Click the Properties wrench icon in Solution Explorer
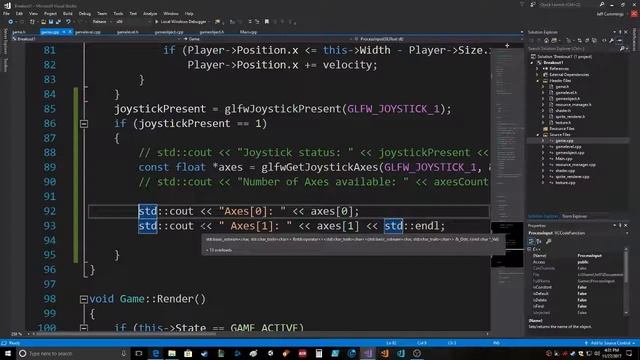Image resolution: width=640 pixels, height=360 pixels. pos(611,41)
